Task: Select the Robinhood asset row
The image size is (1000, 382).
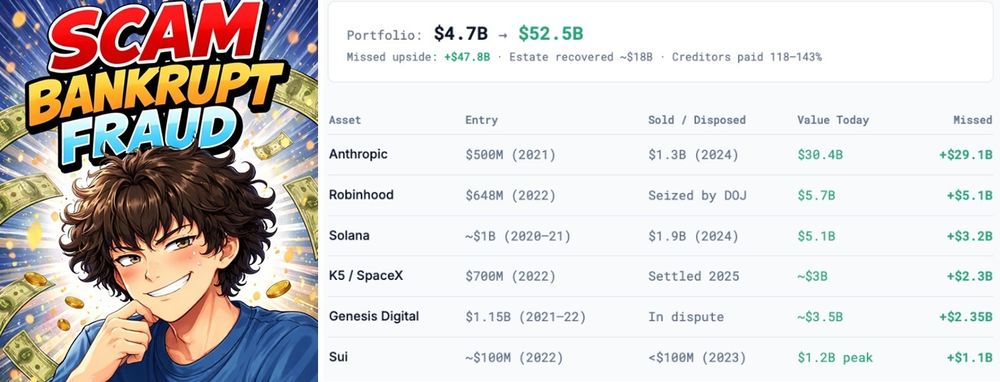Action: point(661,195)
